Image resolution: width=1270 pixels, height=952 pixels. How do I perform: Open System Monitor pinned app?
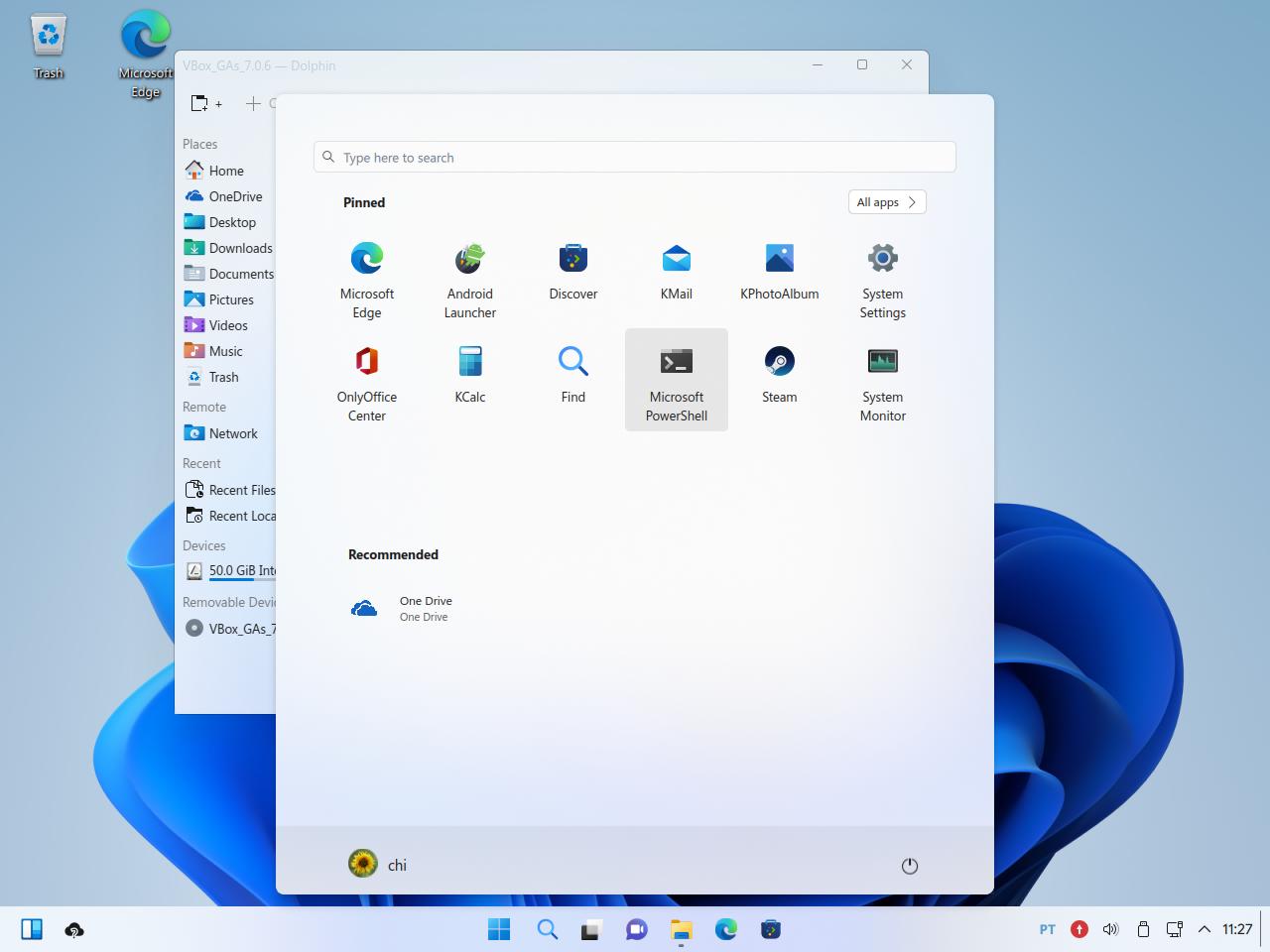(x=883, y=381)
